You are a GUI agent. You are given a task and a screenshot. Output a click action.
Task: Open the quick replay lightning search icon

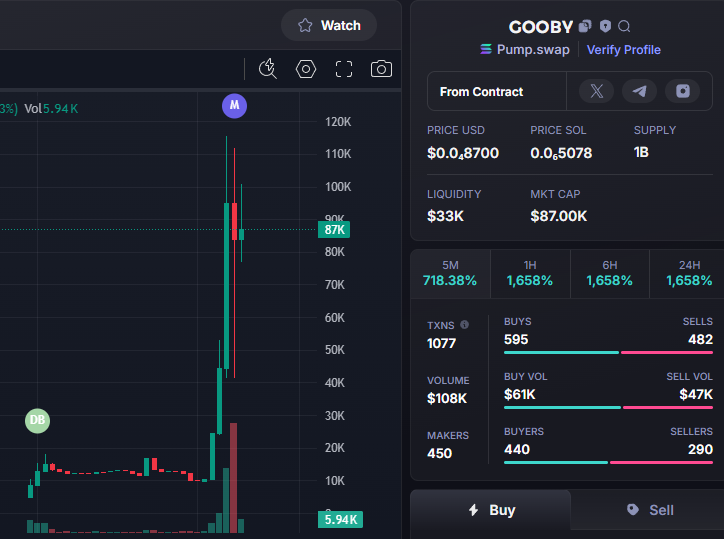click(268, 69)
